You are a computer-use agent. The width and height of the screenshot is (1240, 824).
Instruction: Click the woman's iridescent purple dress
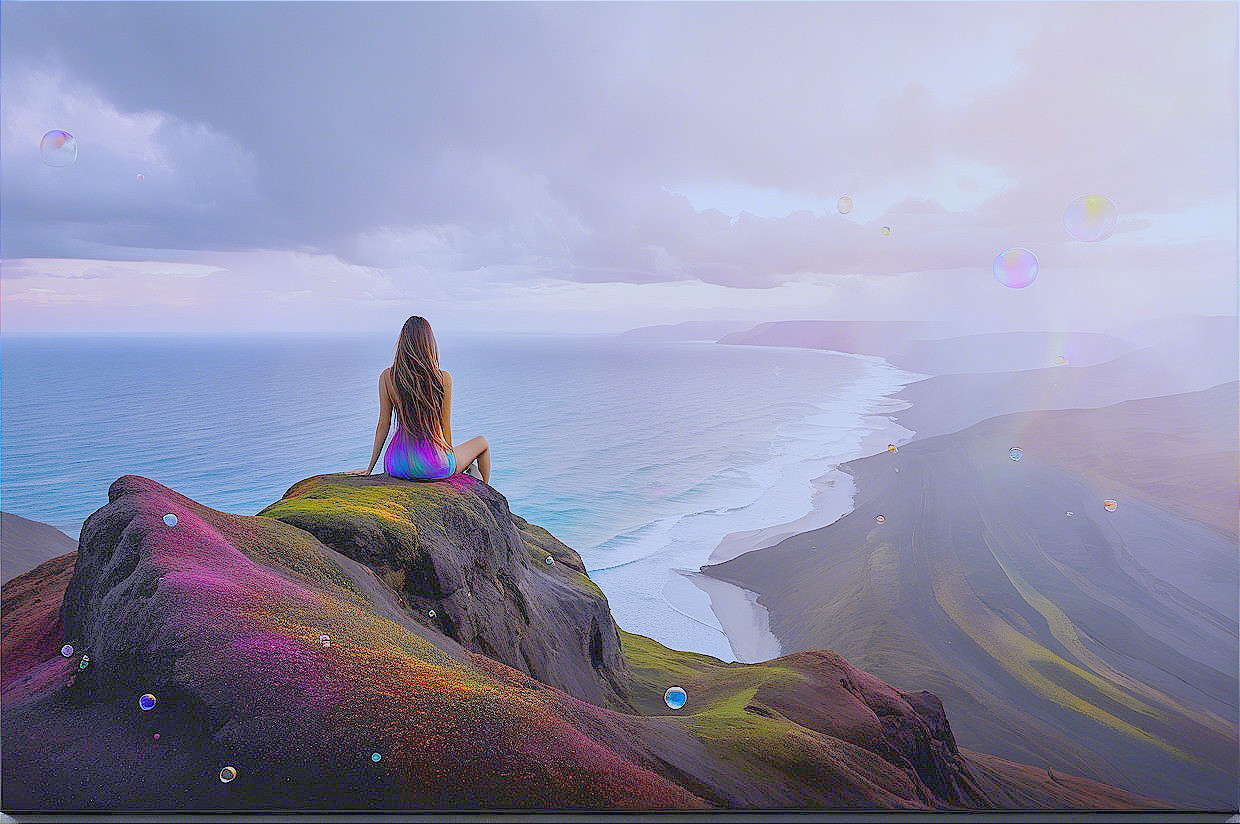(x=417, y=459)
